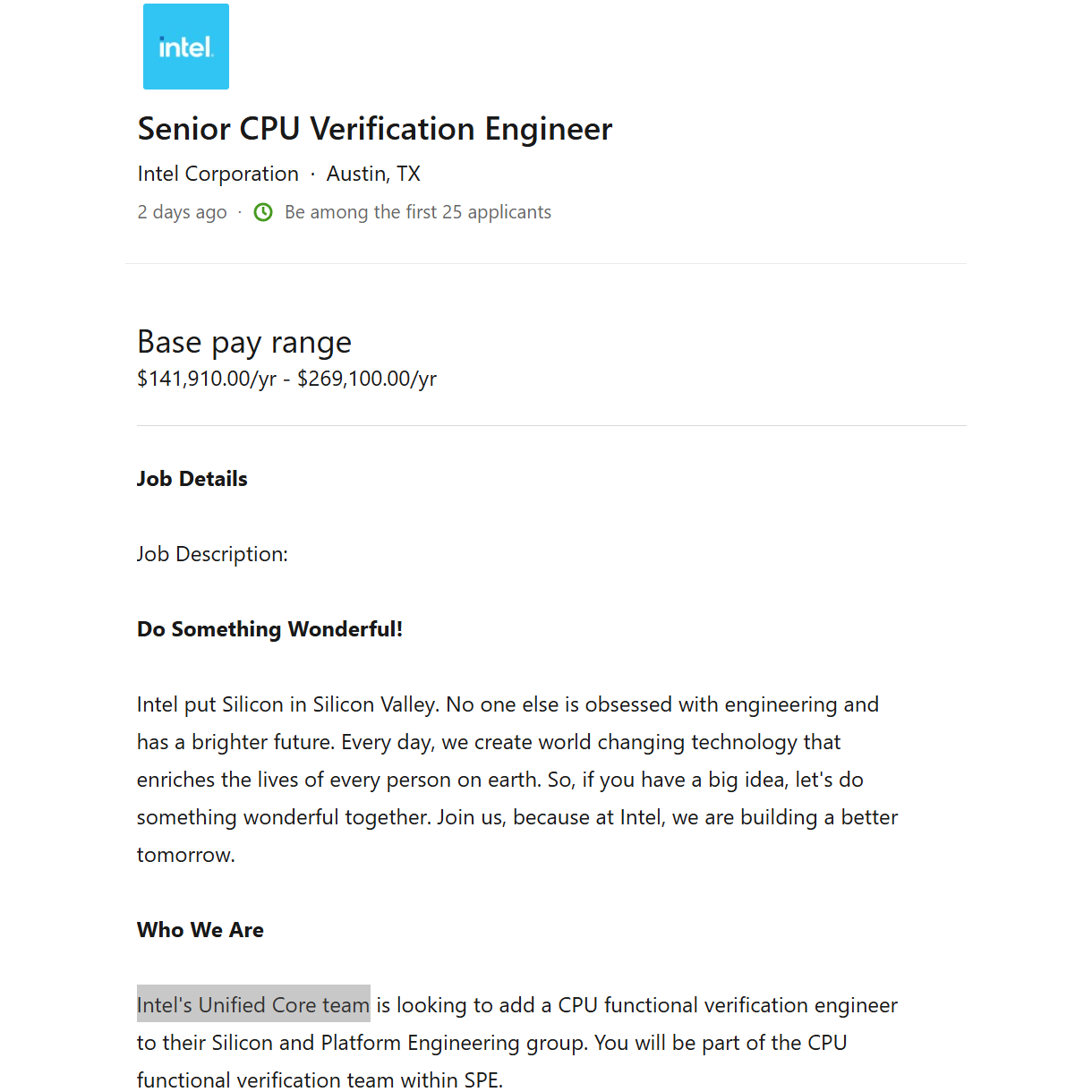Select the Job Details heading
This screenshot has height=1092, width=1092.
[192, 479]
